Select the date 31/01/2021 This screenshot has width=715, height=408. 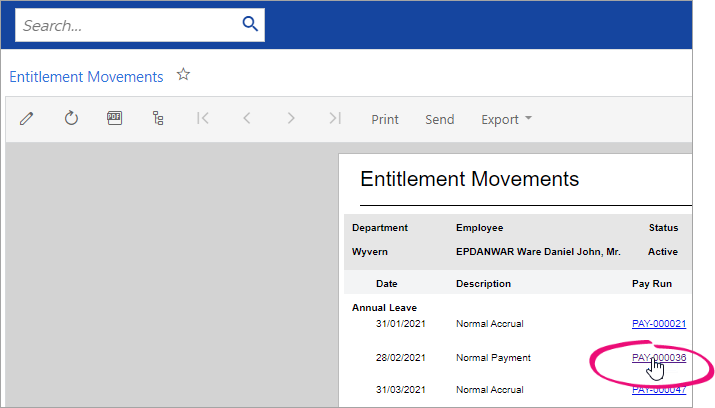pos(400,324)
